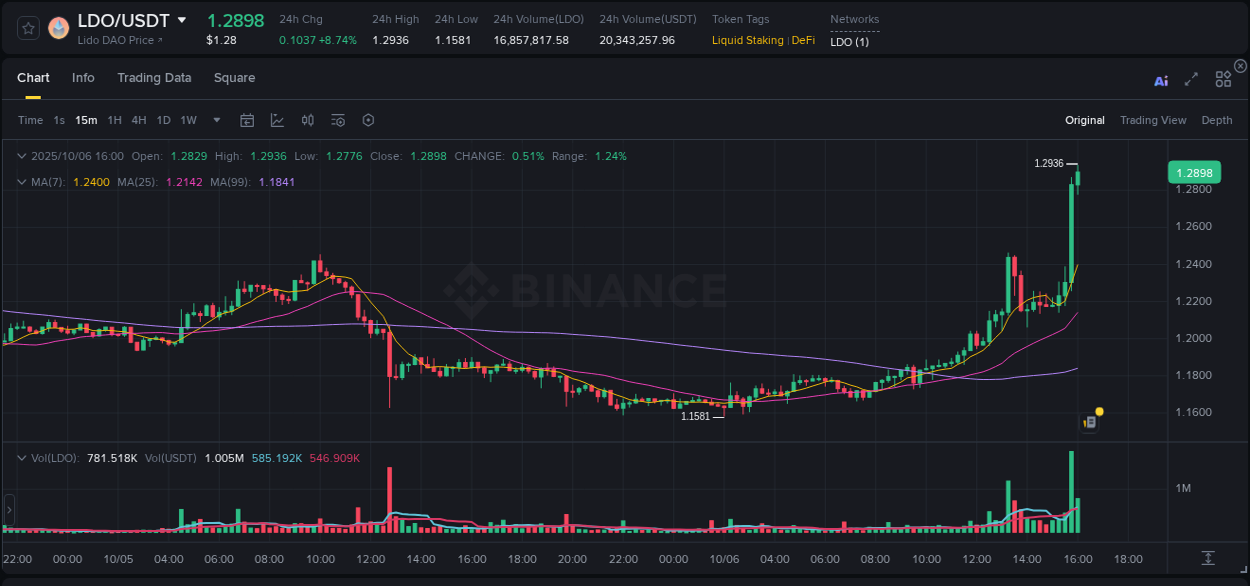The image size is (1250, 586).
Task: Collapse the OHLC data row chevron
Action: (21, 156)
